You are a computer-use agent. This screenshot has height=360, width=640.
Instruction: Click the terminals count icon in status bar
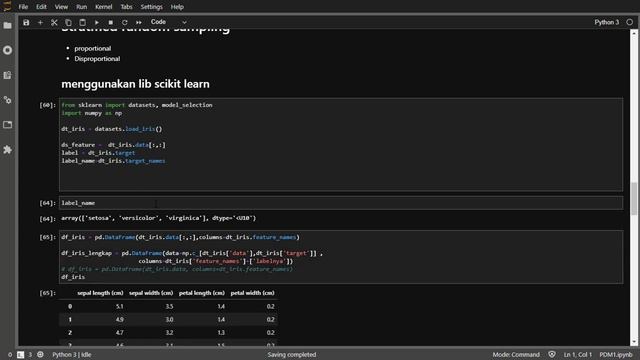(x=20, y=355)
